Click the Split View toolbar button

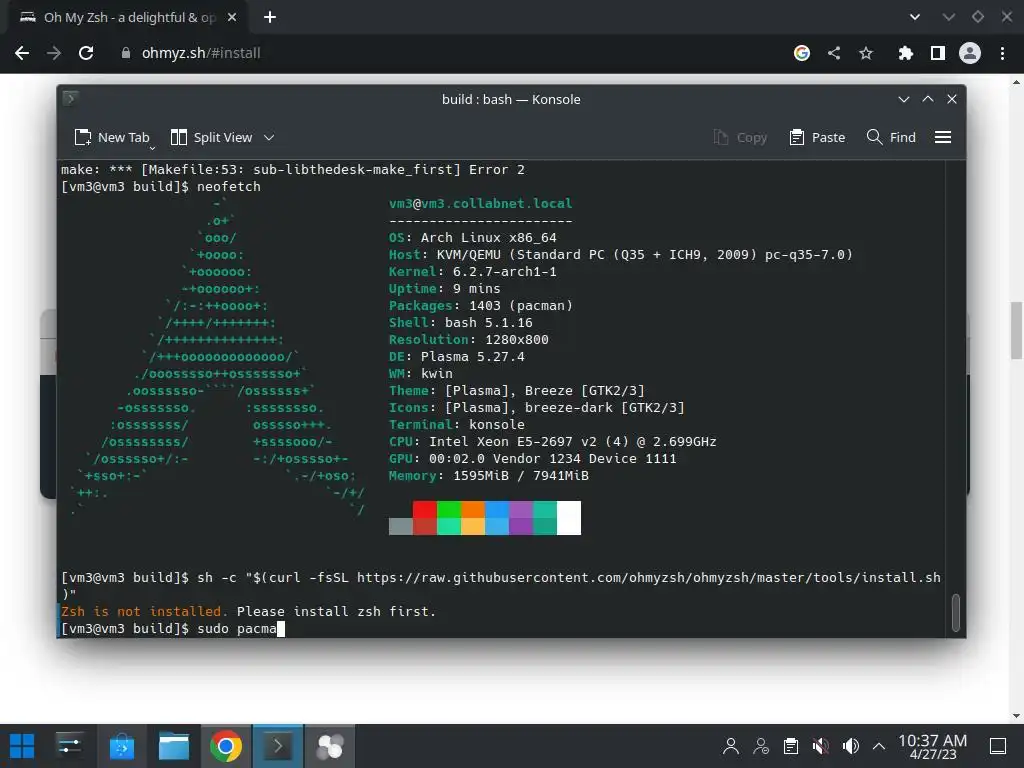(211, 137)
